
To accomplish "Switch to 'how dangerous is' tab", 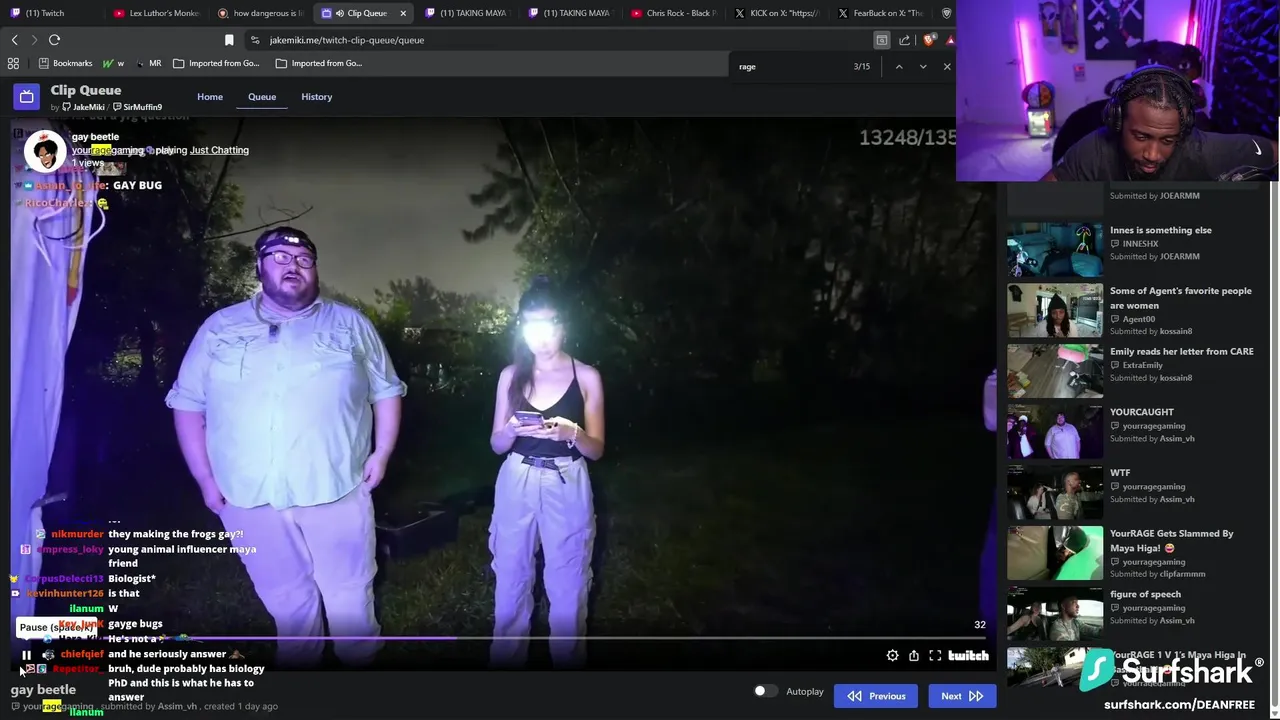I will click(x=260, y=13).
